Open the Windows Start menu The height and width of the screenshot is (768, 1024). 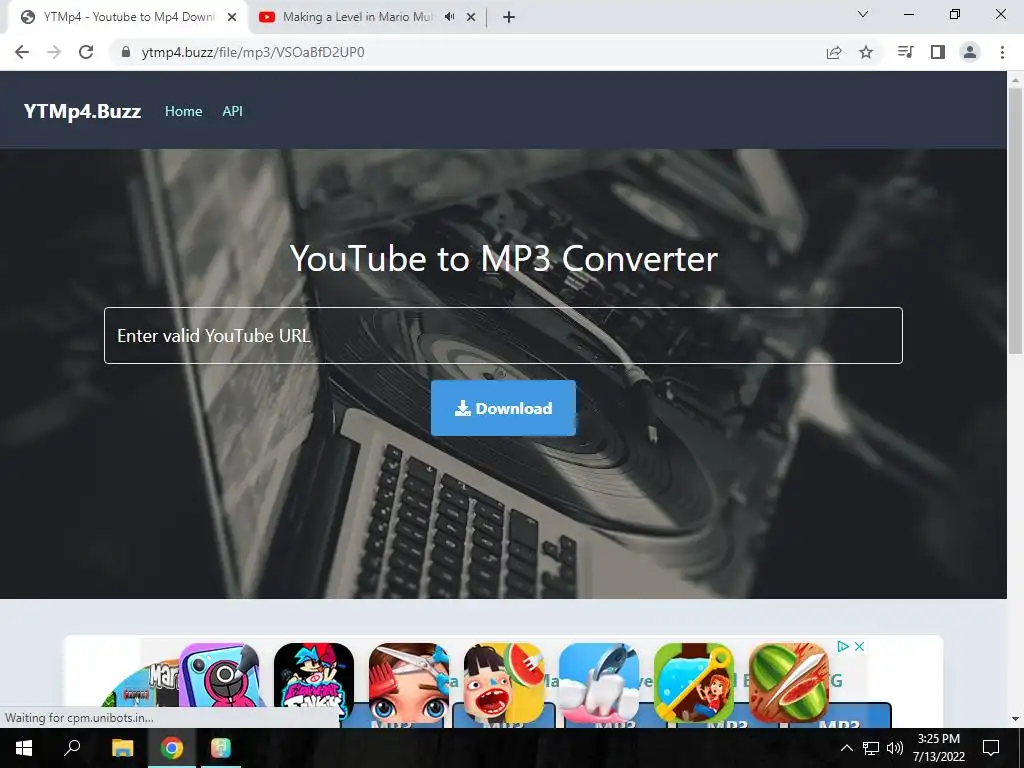click(24, 748)
